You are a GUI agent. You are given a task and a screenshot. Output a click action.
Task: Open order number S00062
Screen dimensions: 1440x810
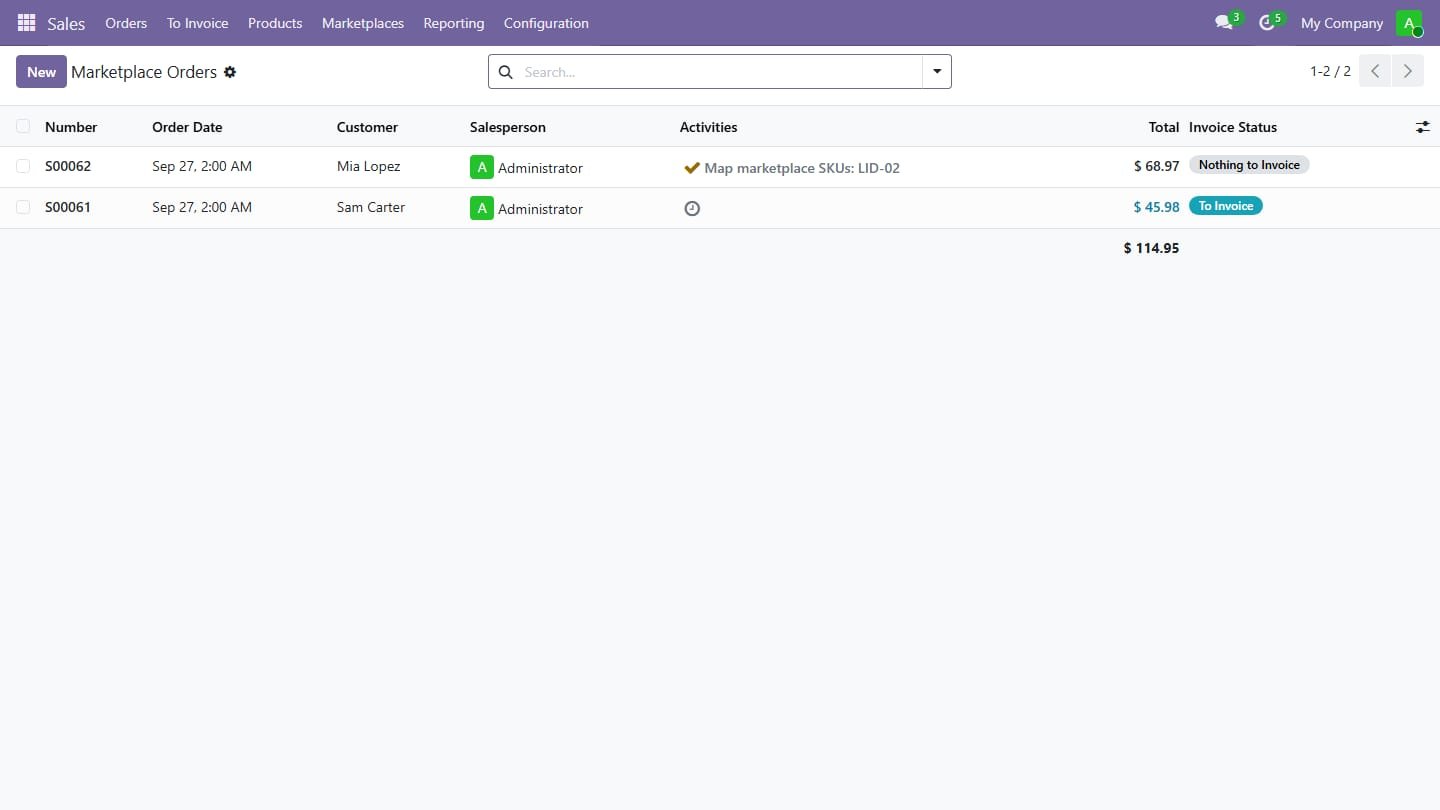coord(68,166)
